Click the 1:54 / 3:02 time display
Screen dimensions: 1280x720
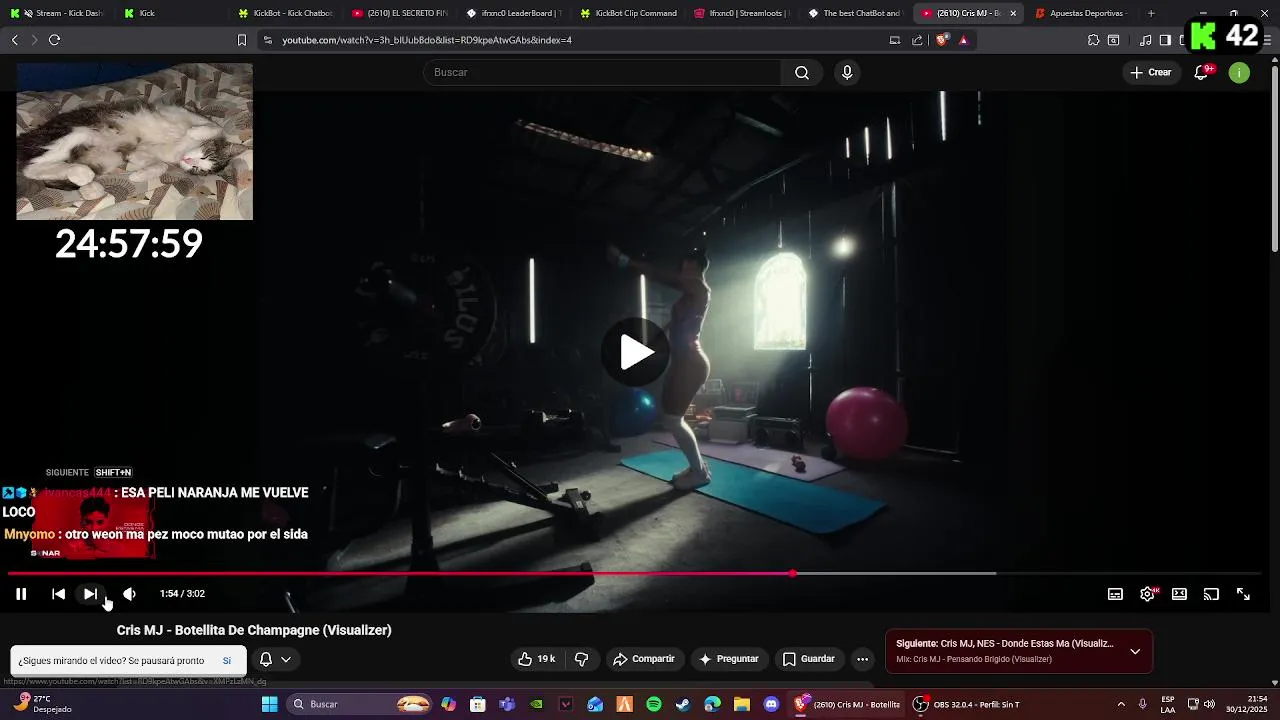182,594
